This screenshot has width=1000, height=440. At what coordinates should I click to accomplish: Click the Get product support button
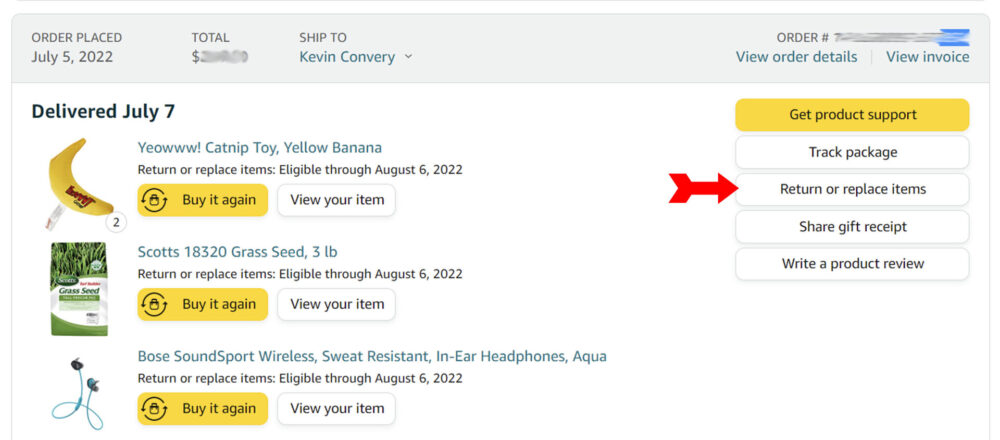(x=852, y=115)
